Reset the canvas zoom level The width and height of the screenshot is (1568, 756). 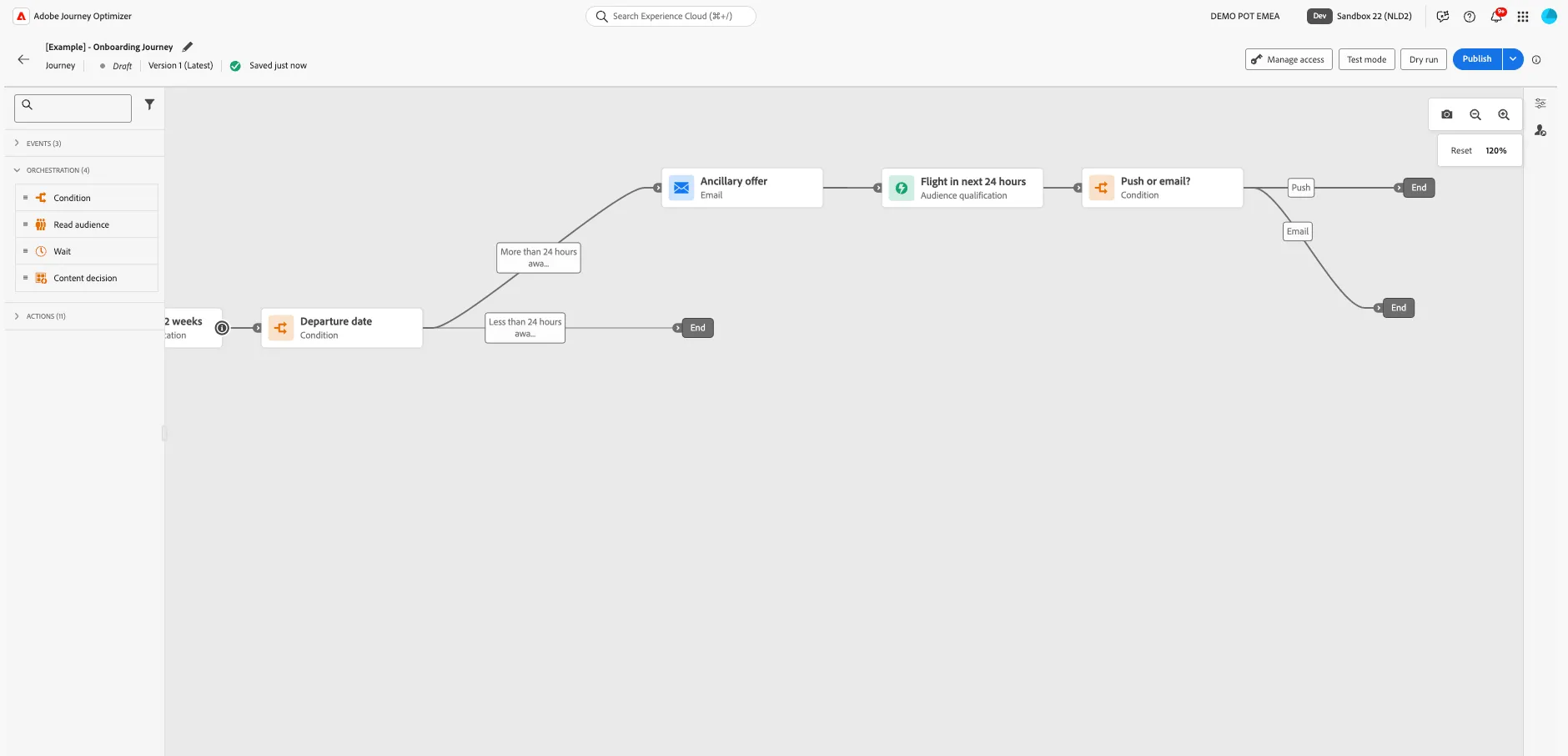(x=1461, y=151)
